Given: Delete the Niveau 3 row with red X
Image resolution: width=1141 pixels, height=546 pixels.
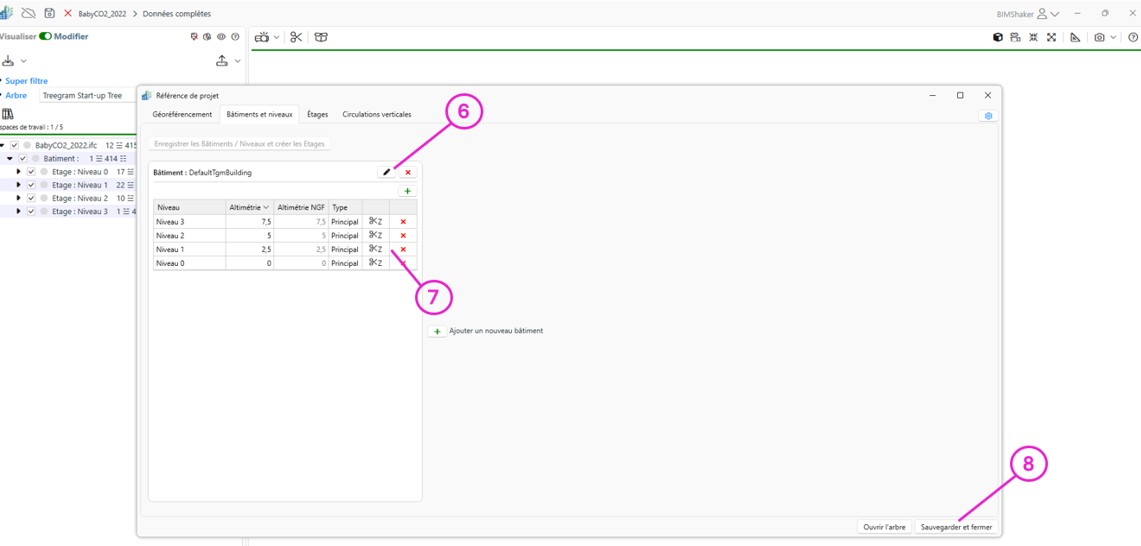Looking at the screenshot, I should pyautogui.click(x=403, y=222).
